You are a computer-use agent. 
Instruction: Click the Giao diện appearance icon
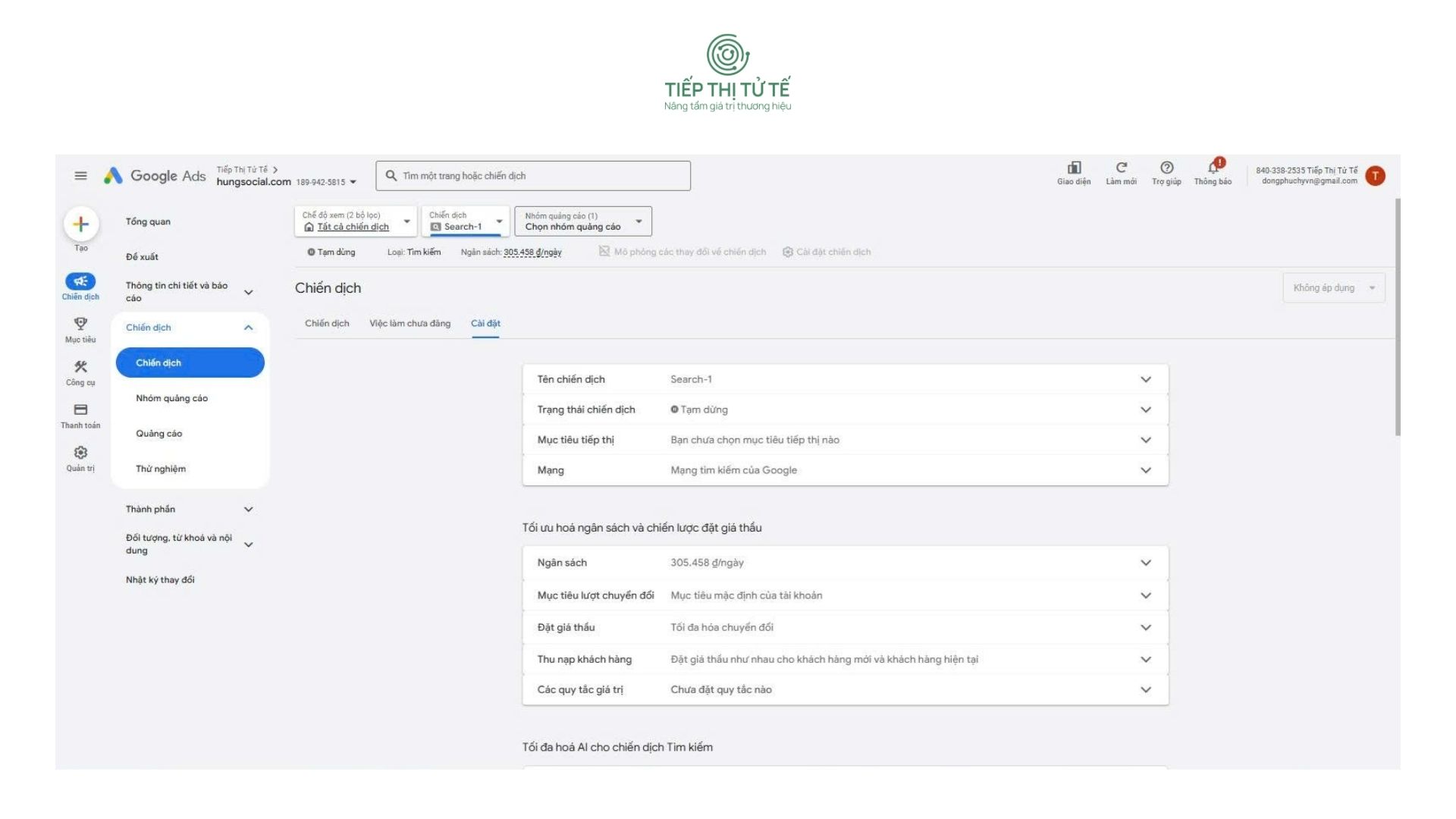tap(1074, 168)
